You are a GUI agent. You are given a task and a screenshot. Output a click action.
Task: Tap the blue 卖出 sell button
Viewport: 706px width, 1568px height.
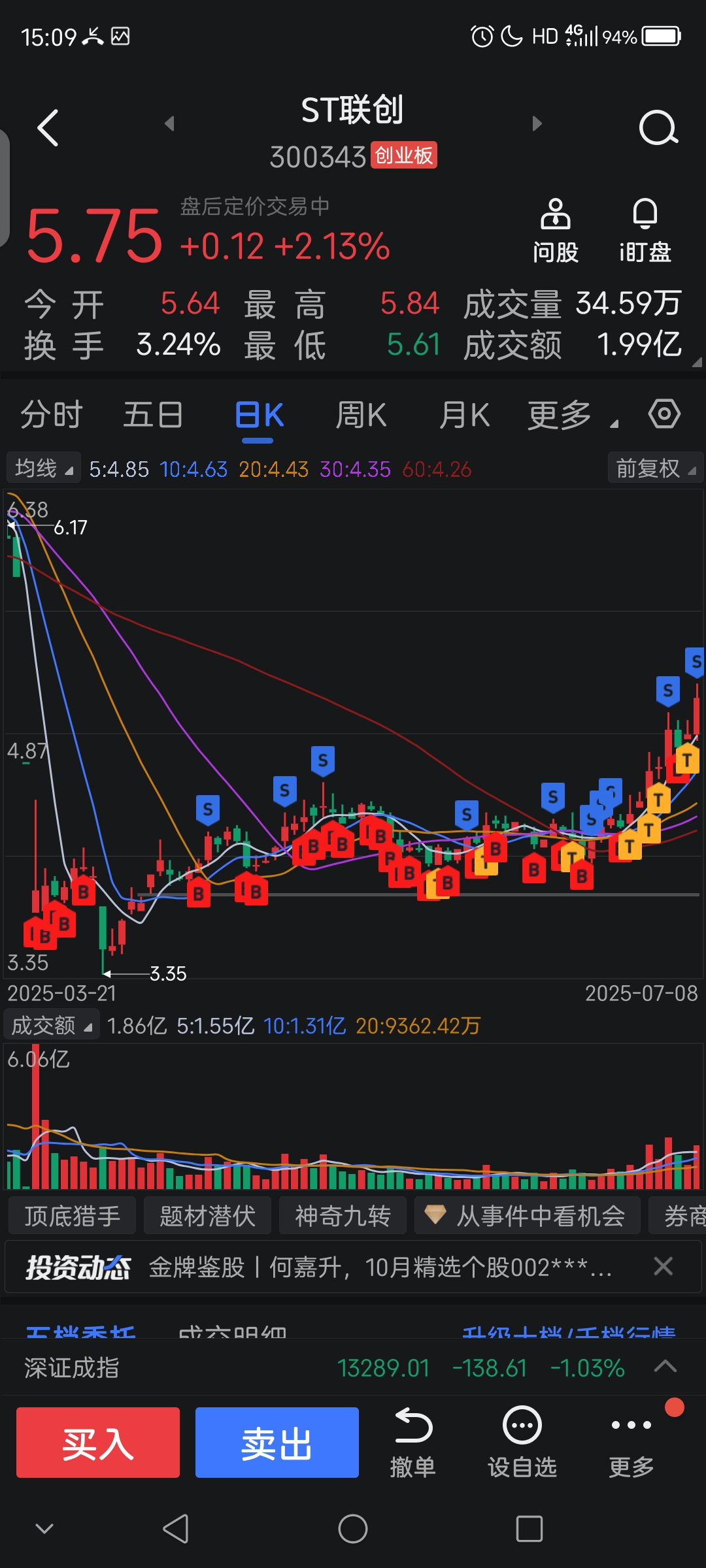tap(277, 1443)
